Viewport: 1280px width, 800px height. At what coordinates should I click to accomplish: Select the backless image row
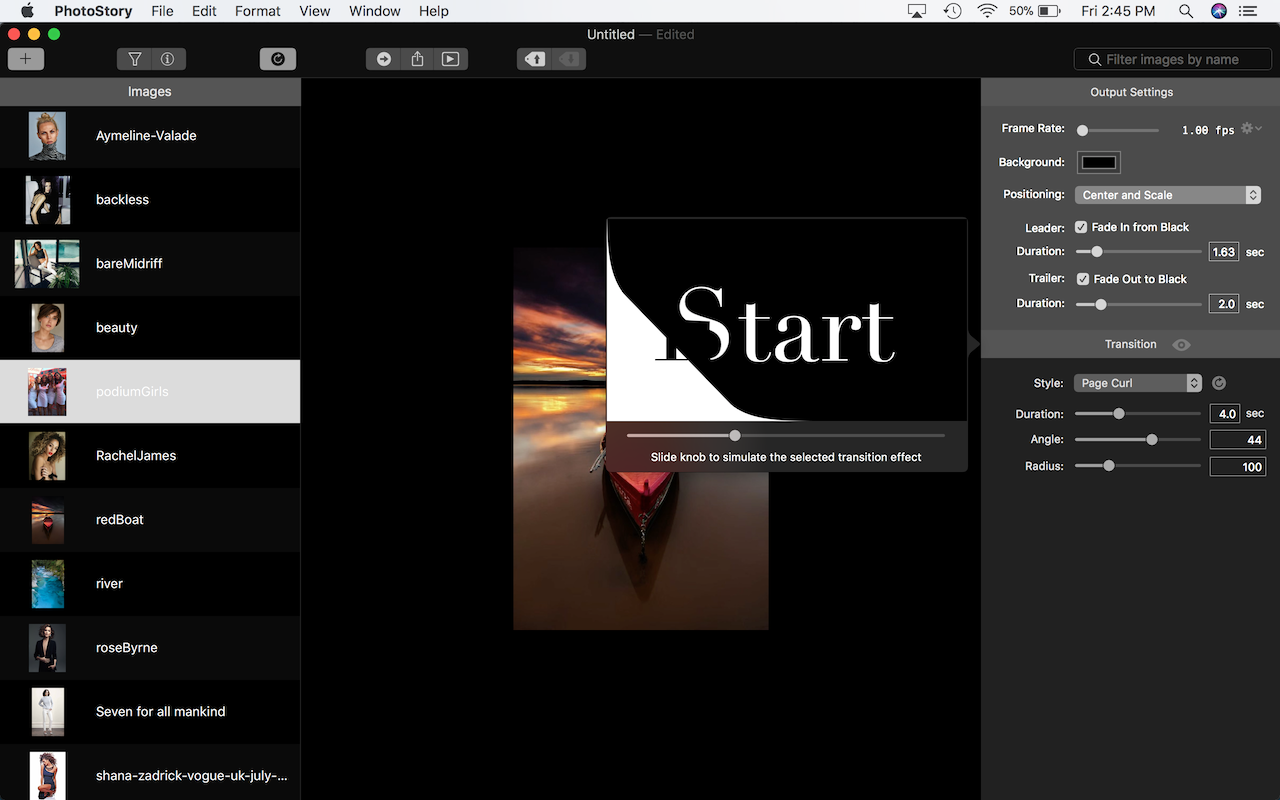coord(150,200)
